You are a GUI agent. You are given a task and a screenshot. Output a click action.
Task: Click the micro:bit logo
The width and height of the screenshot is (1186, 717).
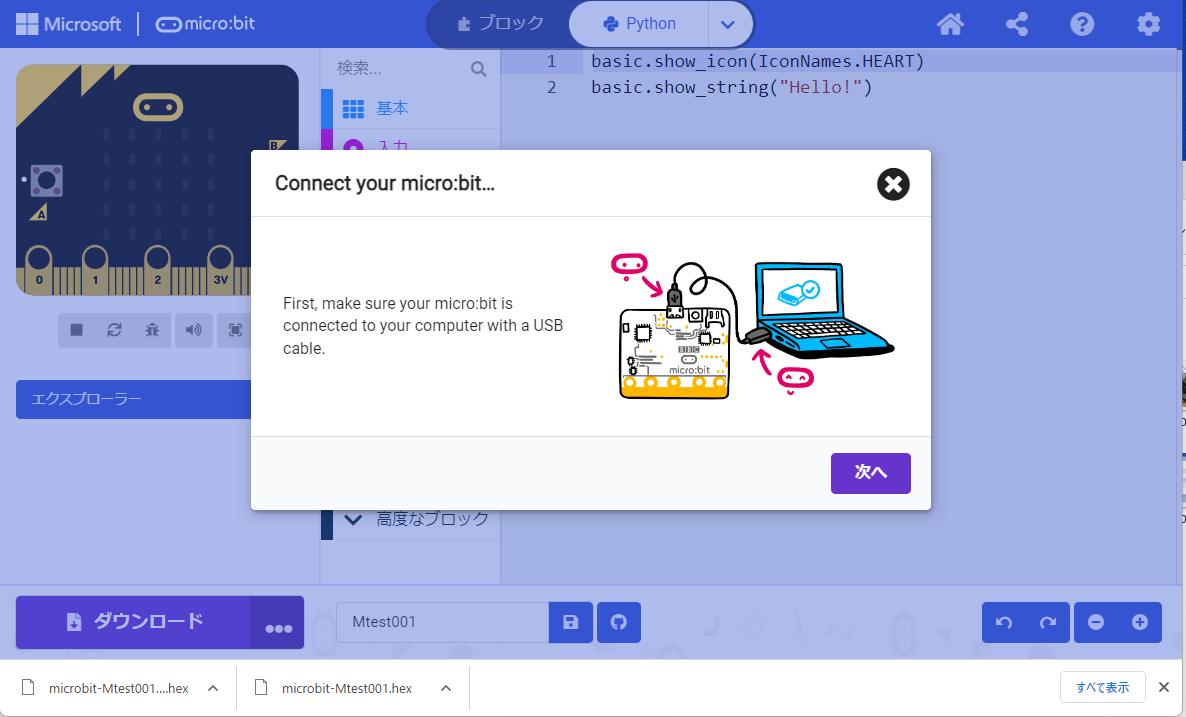click(205, 24)
